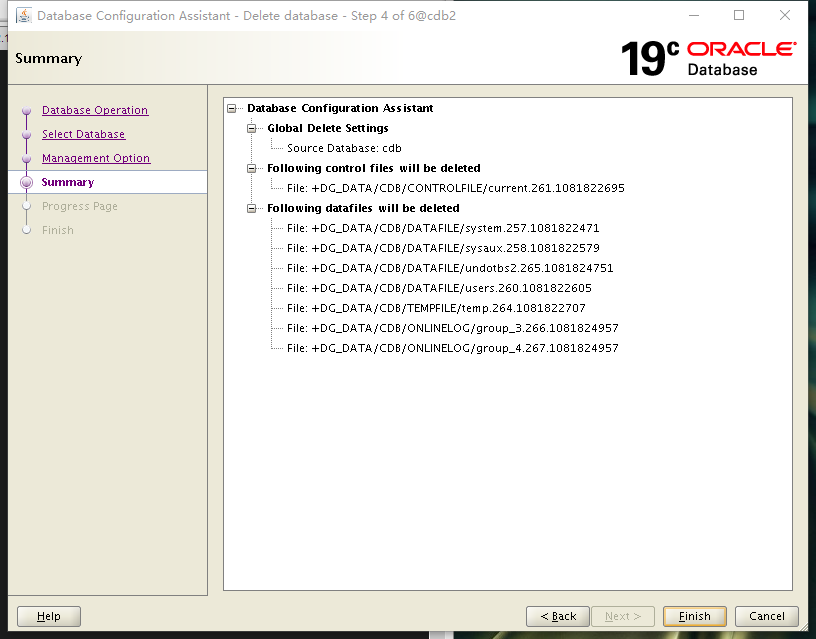Viewport: 816px width, 639px height.
Task: Click the Oracle 19c Database logo
Action: (708, 58)
